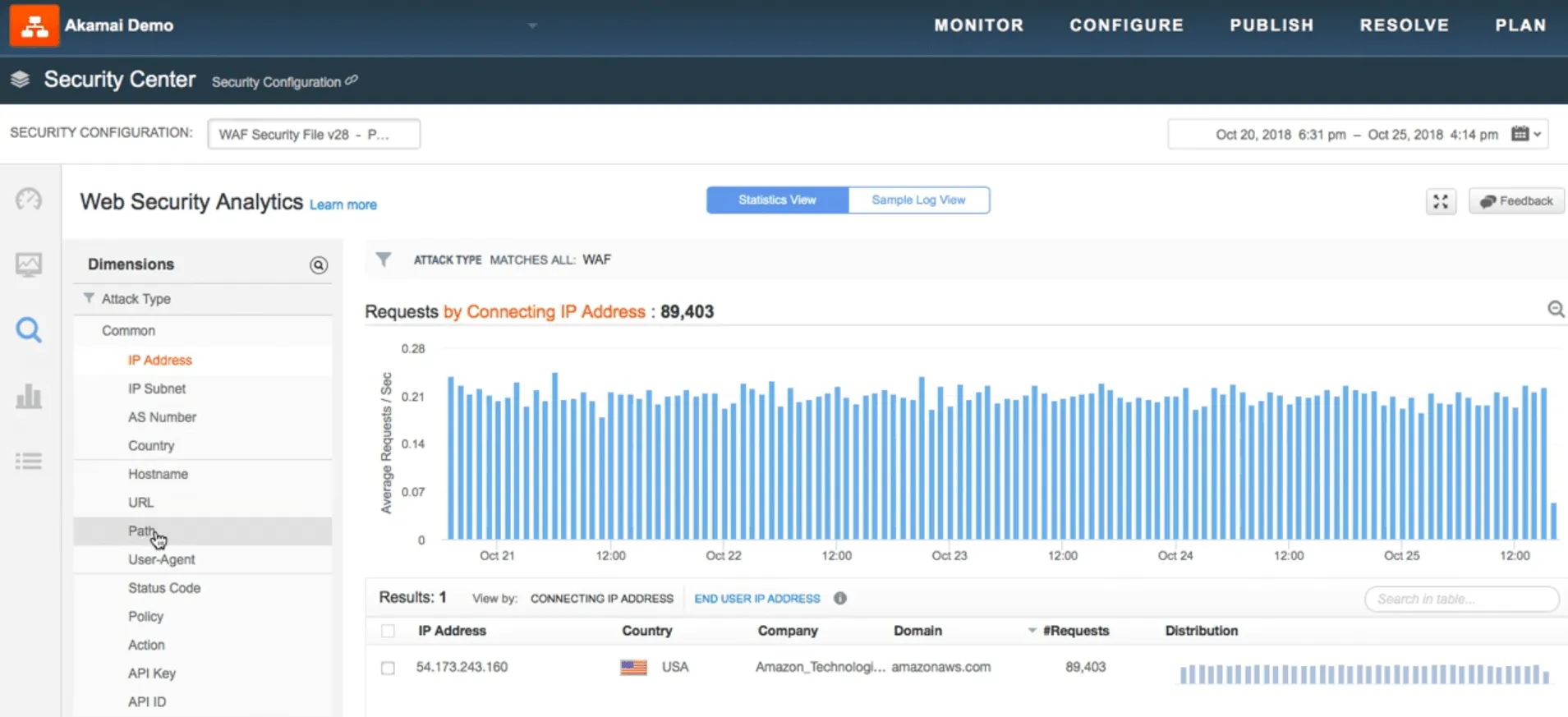The width and height of the screenshot is (1568, 717).
Task: Click the fullscreen expand icon
Action: point(1441,201)
